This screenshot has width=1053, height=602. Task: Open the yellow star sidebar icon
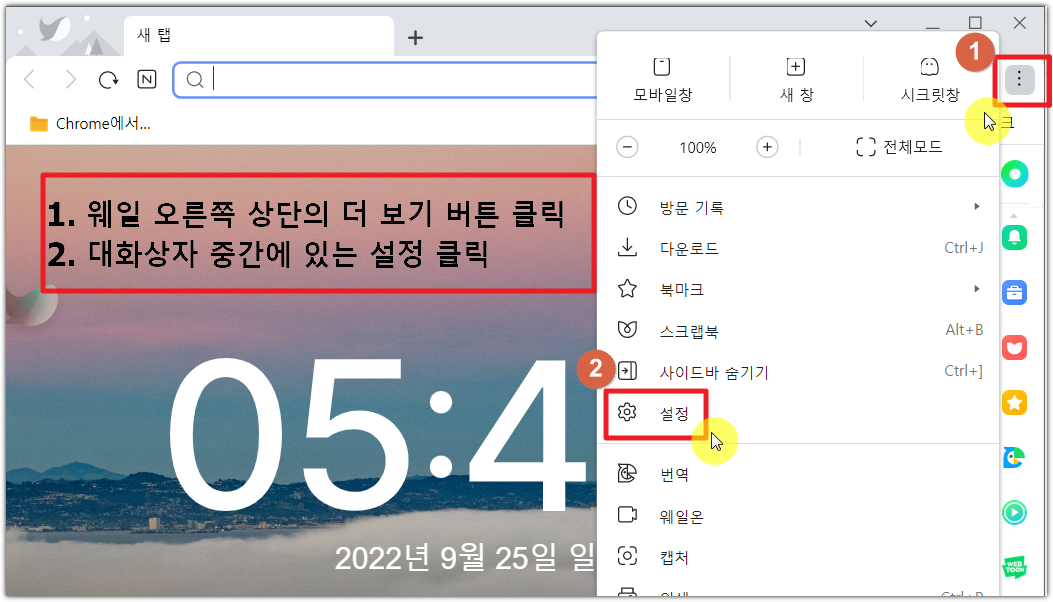coord(1015,403)
